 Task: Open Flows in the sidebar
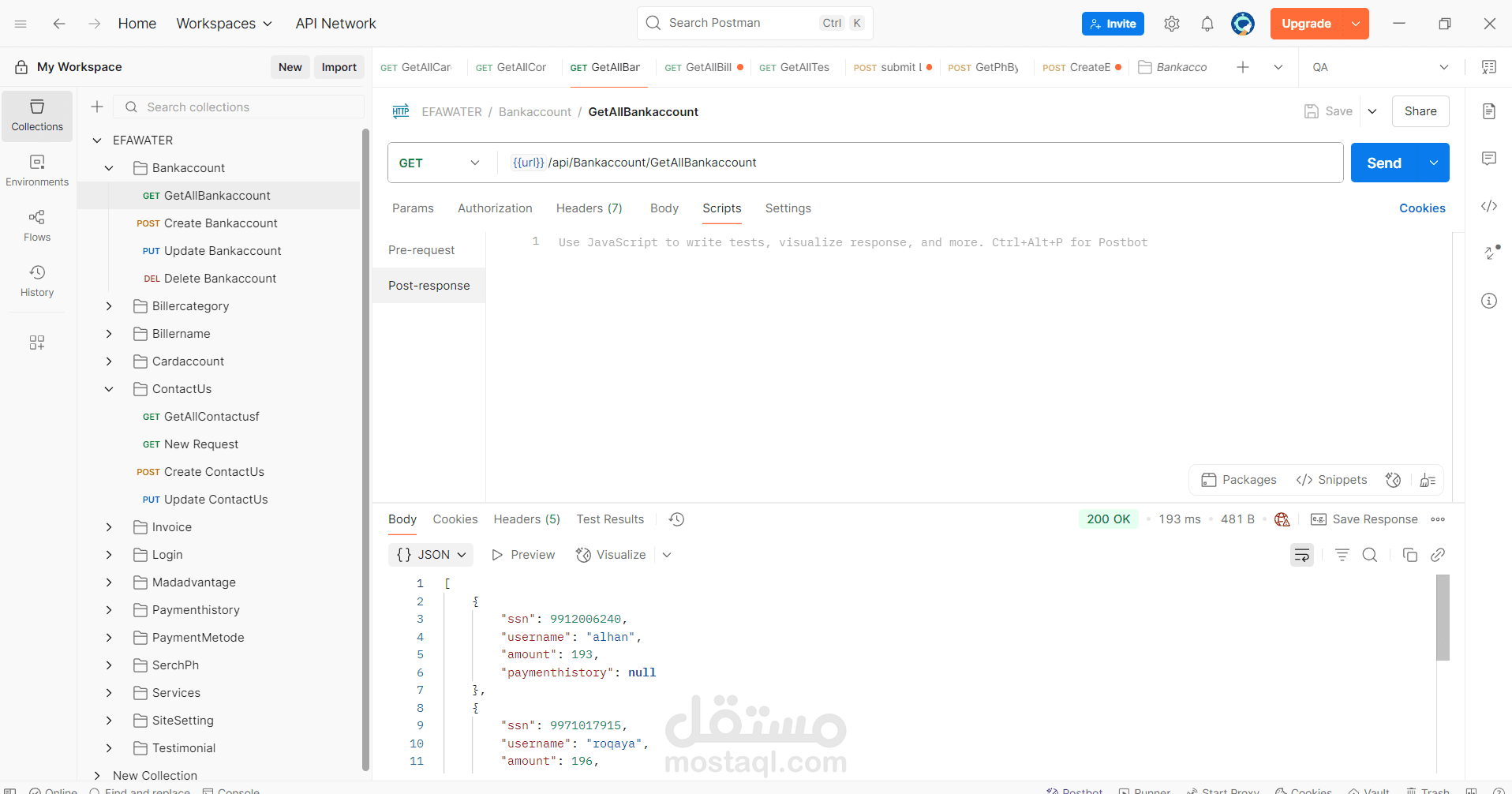[37, 227]
